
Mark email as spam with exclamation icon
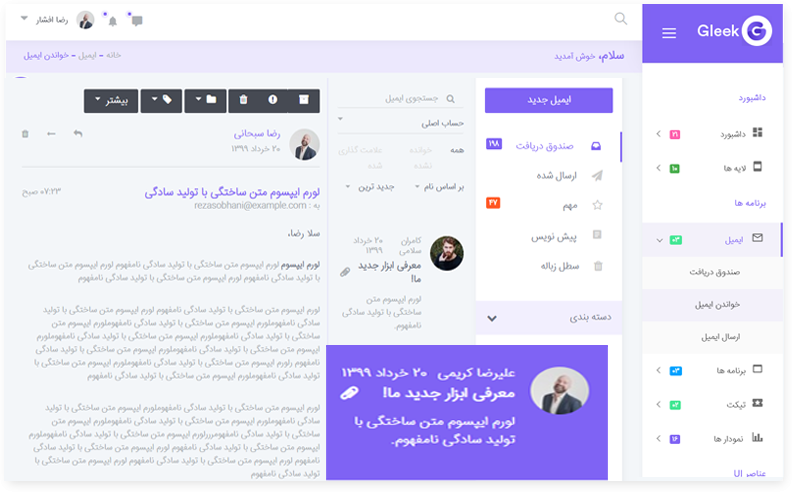click(x=273, y=100)
